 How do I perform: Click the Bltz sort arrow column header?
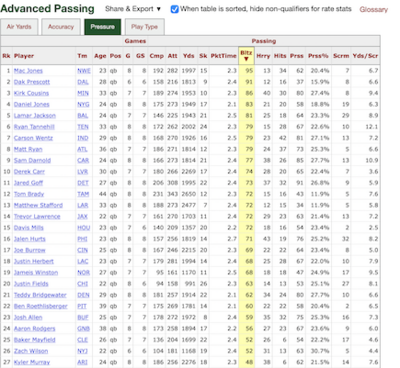[246, 56]
